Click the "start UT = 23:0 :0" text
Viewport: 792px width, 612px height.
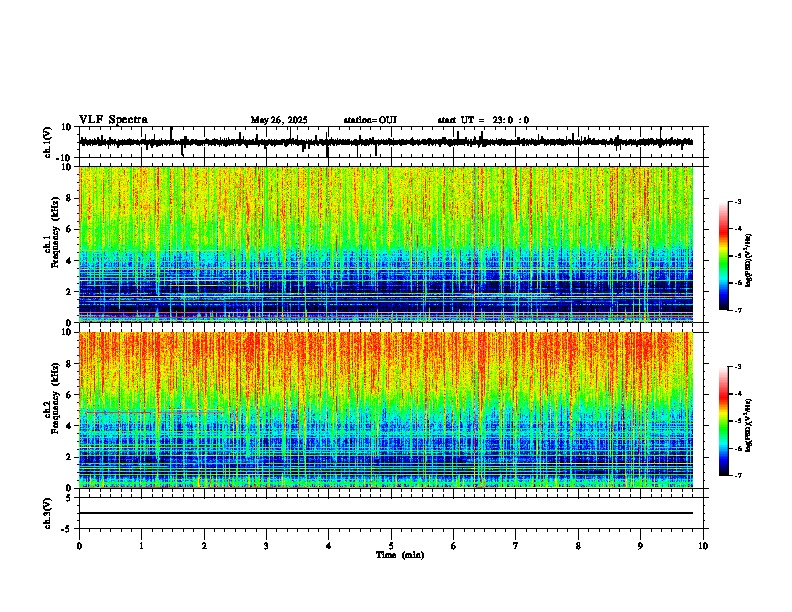tap(483, 120)
